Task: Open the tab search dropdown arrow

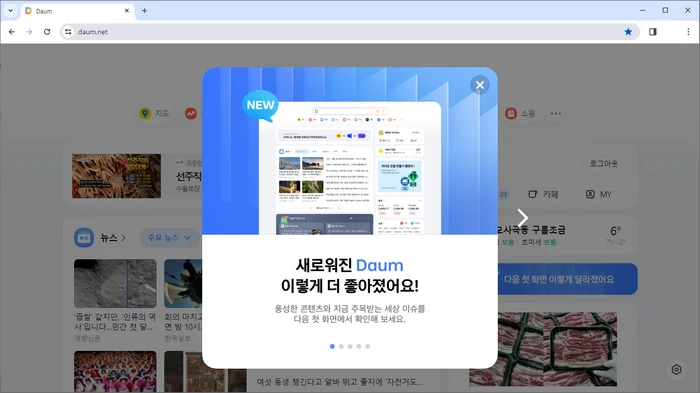Action: 10,11
